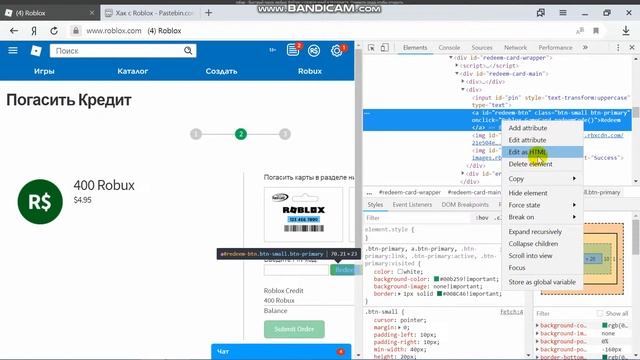The height and width of the screenshot is (360, 640).
Task: Switch to the Styles pane tab
Action: (x=375, y=204)
